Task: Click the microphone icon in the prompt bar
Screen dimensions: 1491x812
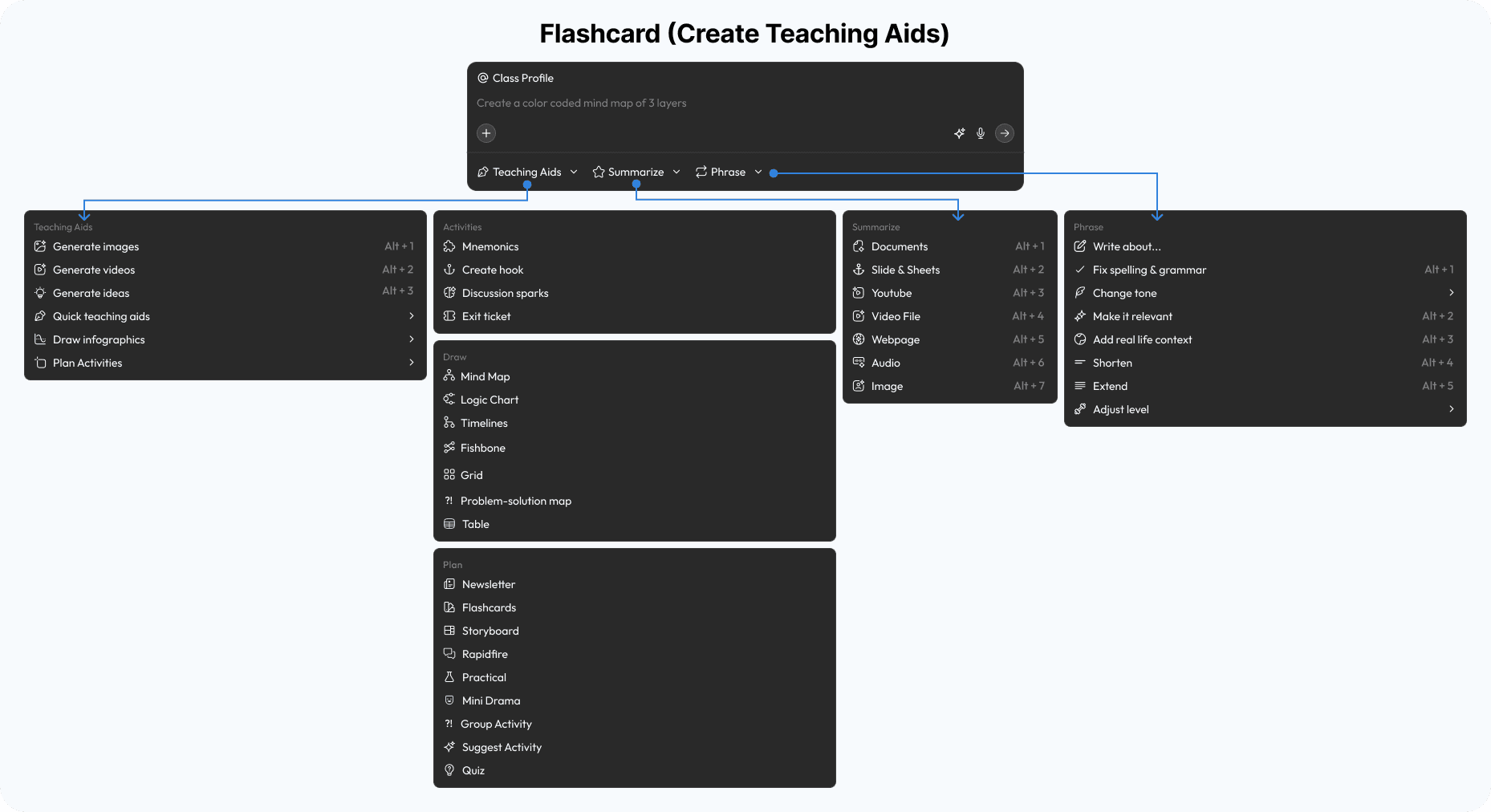Action: (980, 133)
